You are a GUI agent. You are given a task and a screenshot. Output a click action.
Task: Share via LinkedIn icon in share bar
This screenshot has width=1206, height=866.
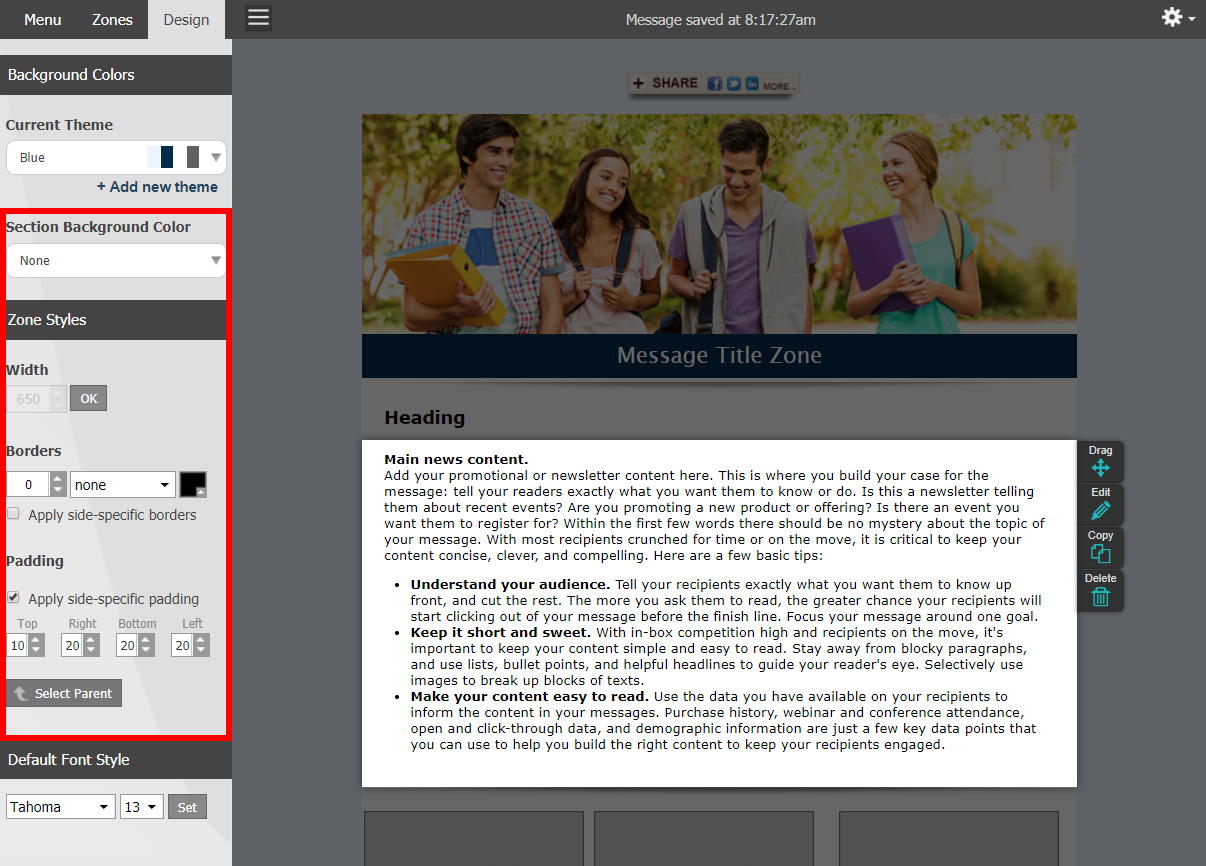[x=751, y=84]
